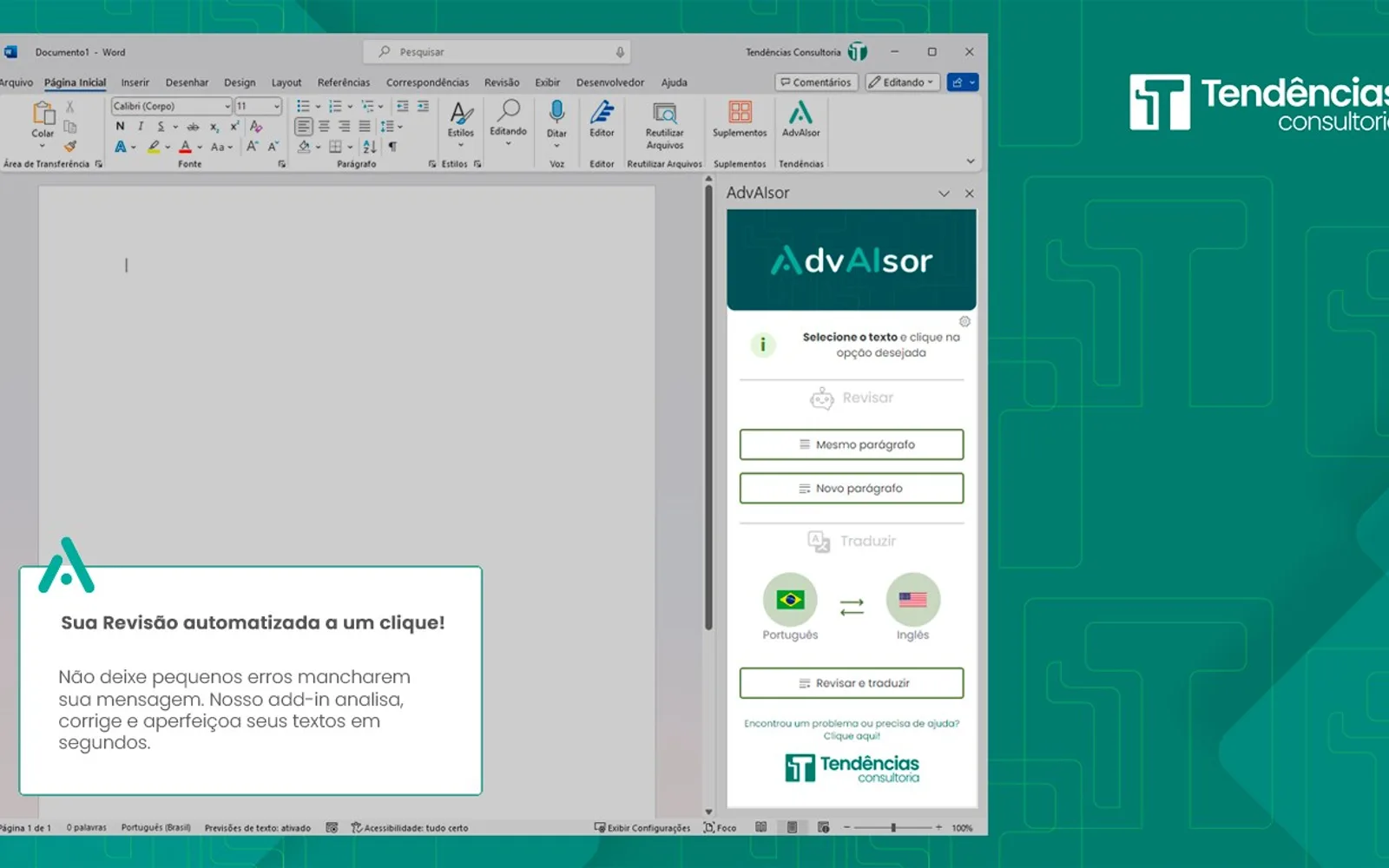Select align left paragraph icon
The image size is (1389, 868).
coord(303,127)
